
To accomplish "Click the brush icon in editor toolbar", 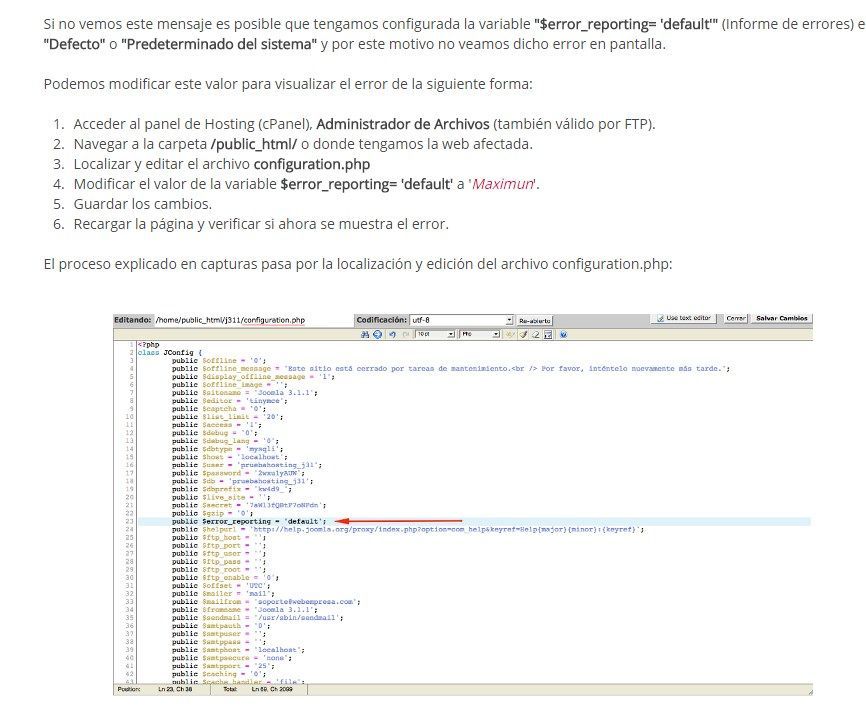I will pos(524,334).
